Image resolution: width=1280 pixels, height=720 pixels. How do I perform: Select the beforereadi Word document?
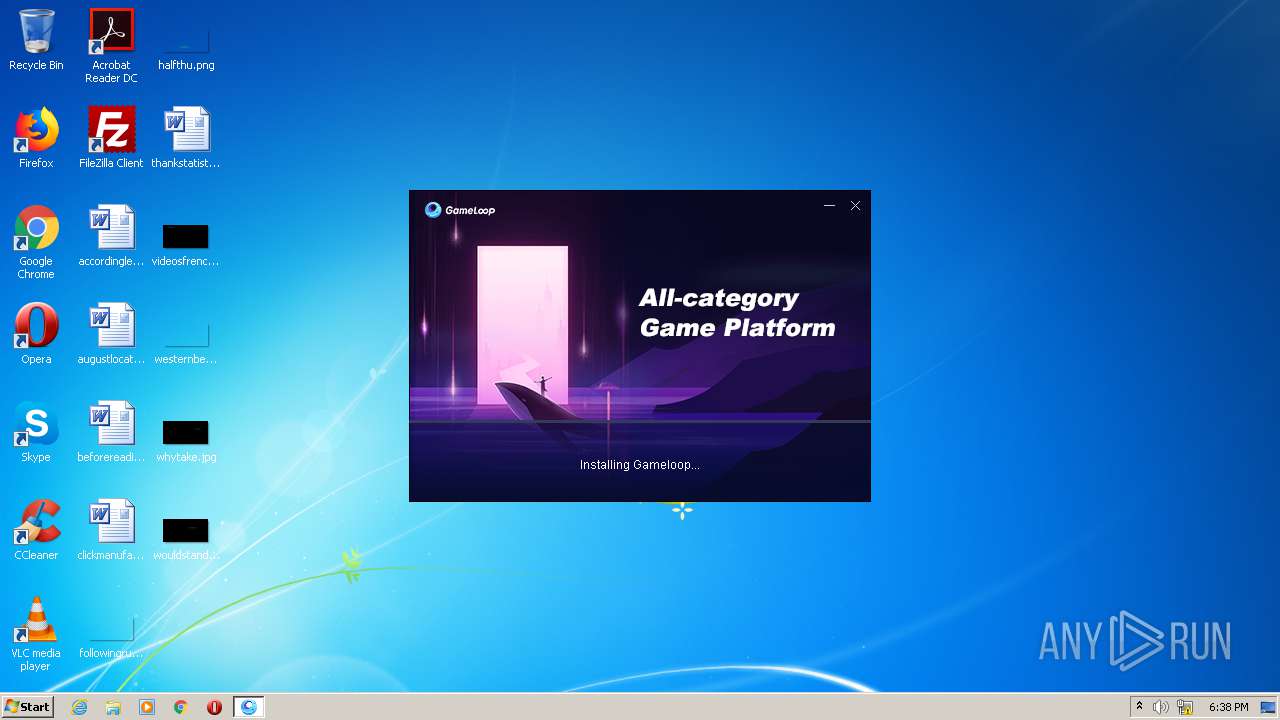(x=111, y=431)
